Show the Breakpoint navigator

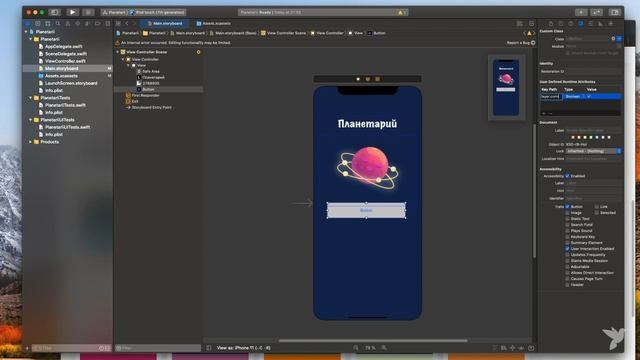coord(98,24)
